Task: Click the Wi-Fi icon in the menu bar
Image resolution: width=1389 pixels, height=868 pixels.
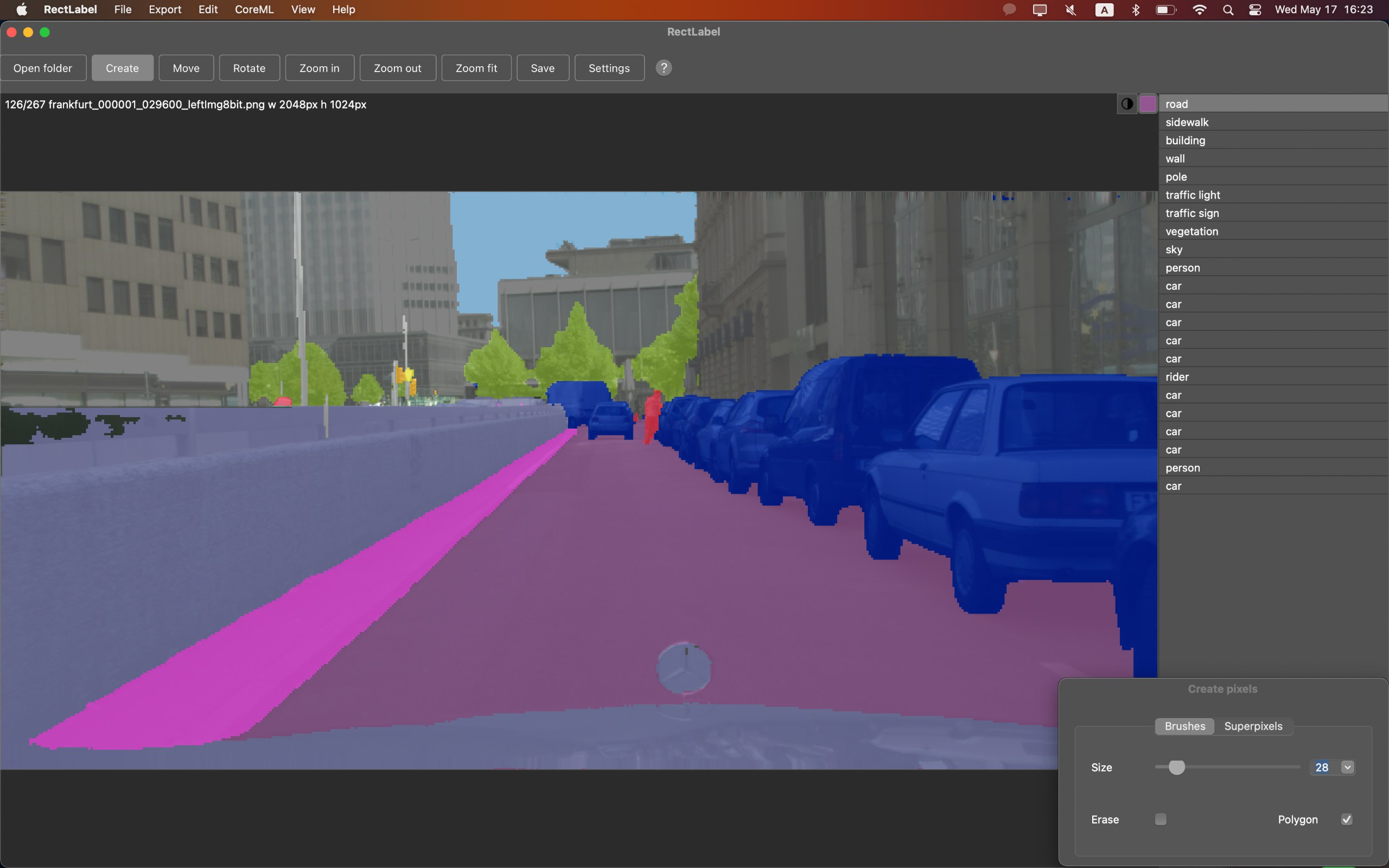Action: click(x=1199, y=10)
